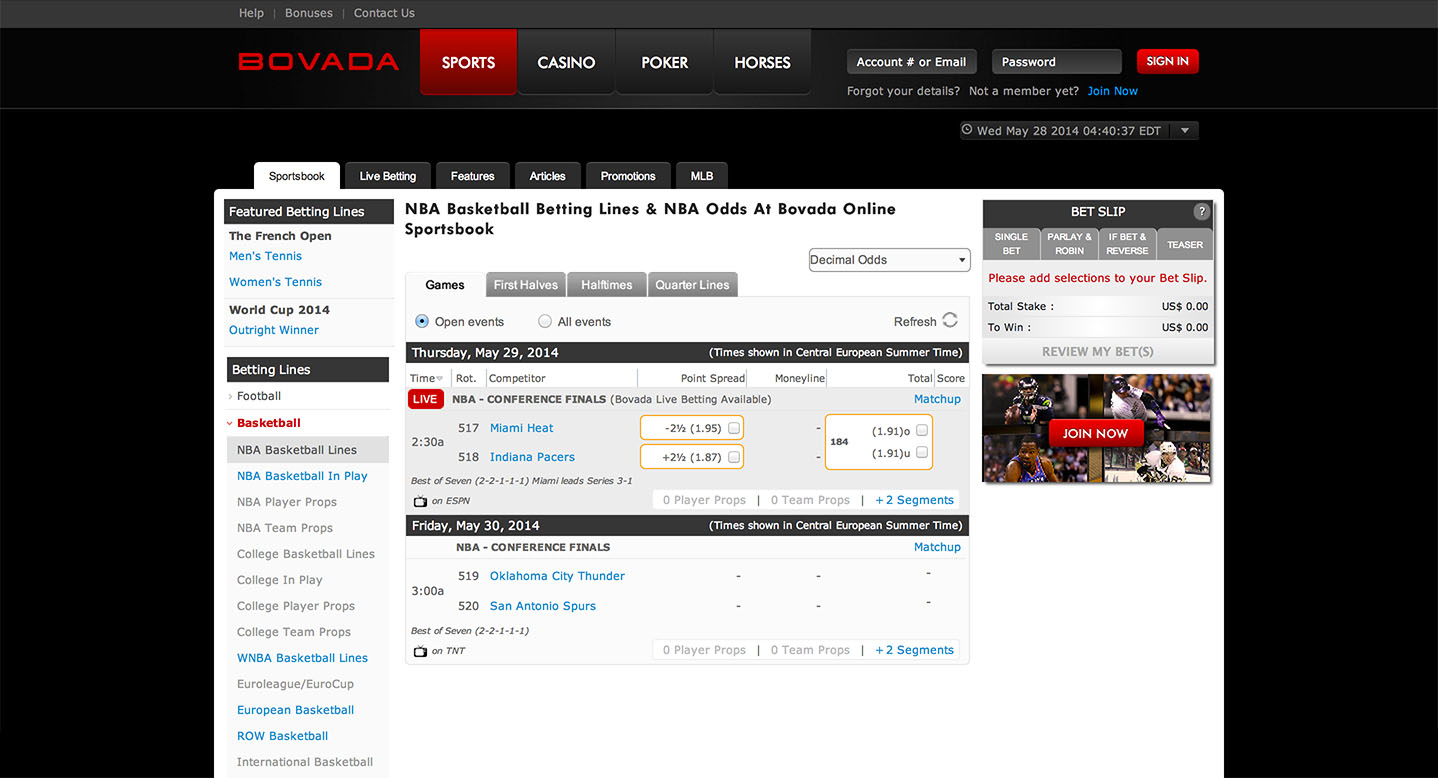Open World Cup Outright Winner link
This screenshot has height=778, width=1438.
coord(274,330)
